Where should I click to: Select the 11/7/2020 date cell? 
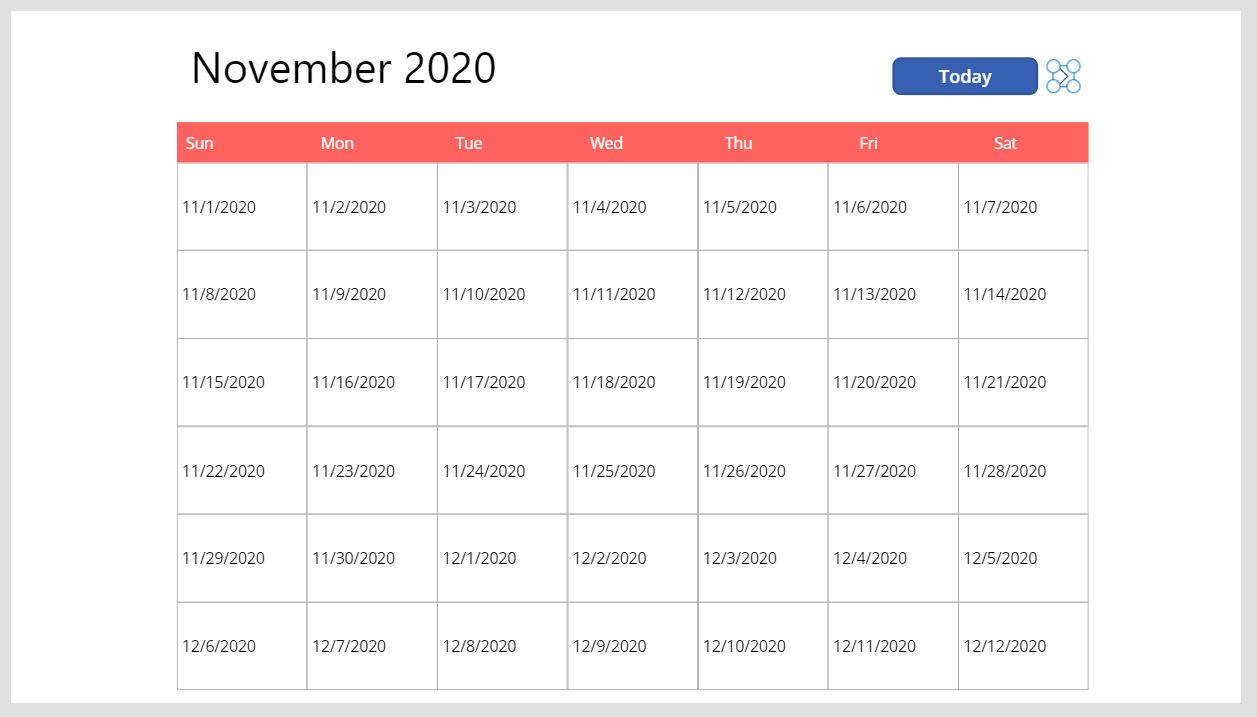coord(1022,206)
